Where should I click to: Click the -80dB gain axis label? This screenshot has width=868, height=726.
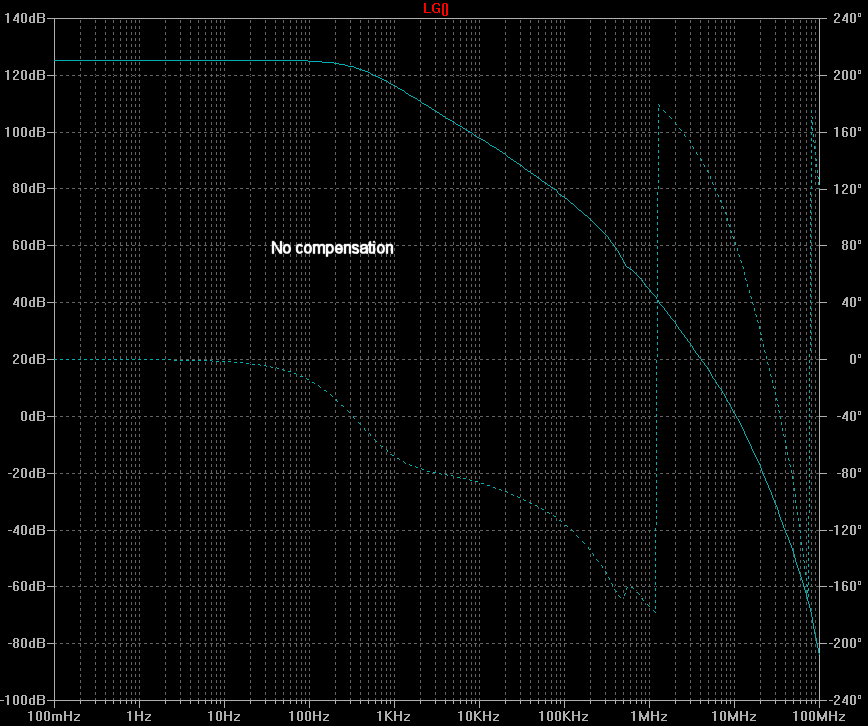[x=26, y=643]
